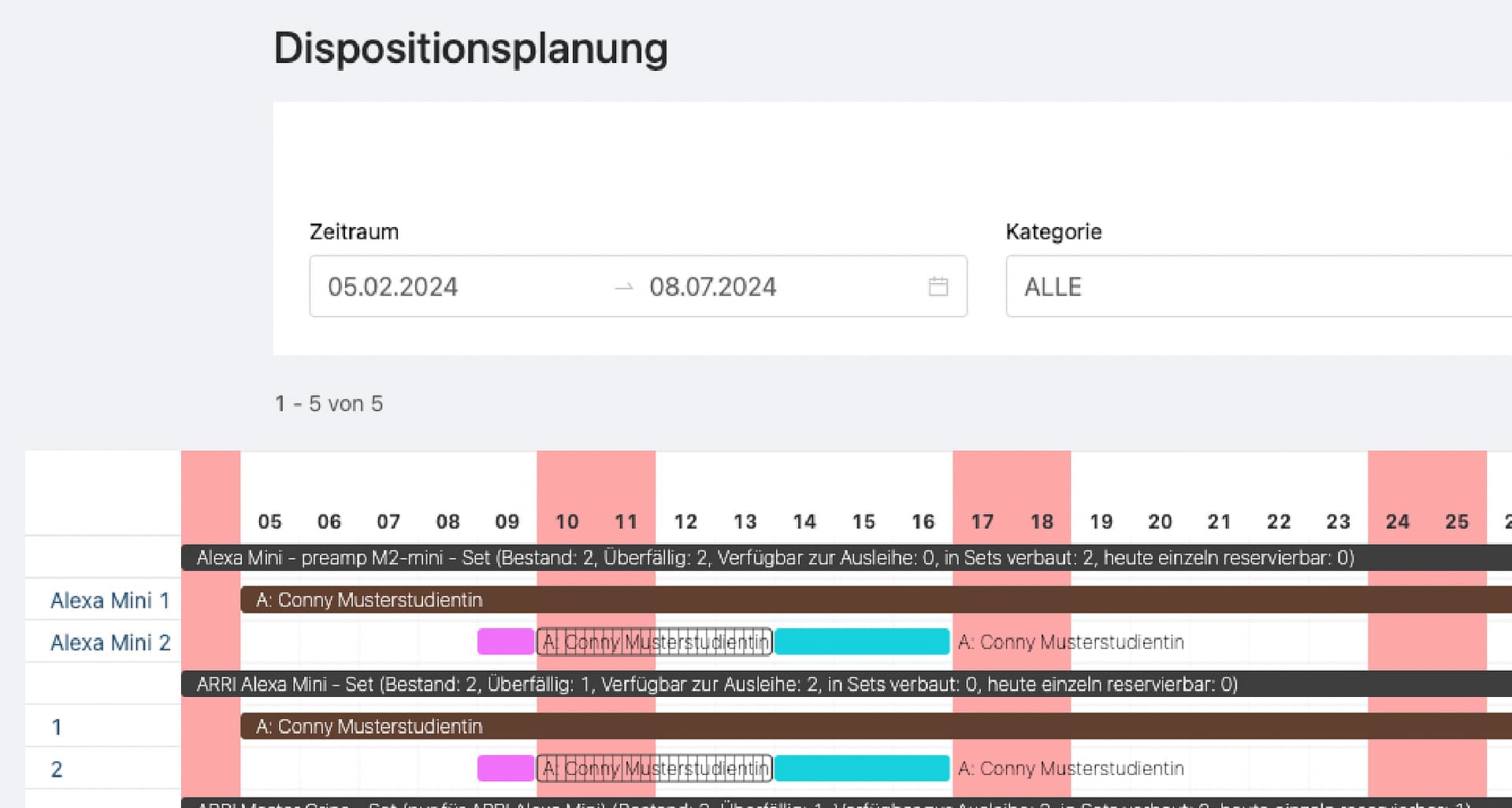
Task: Click item link 2 under ARRI Alexa Mini
Action: [57, 769]
